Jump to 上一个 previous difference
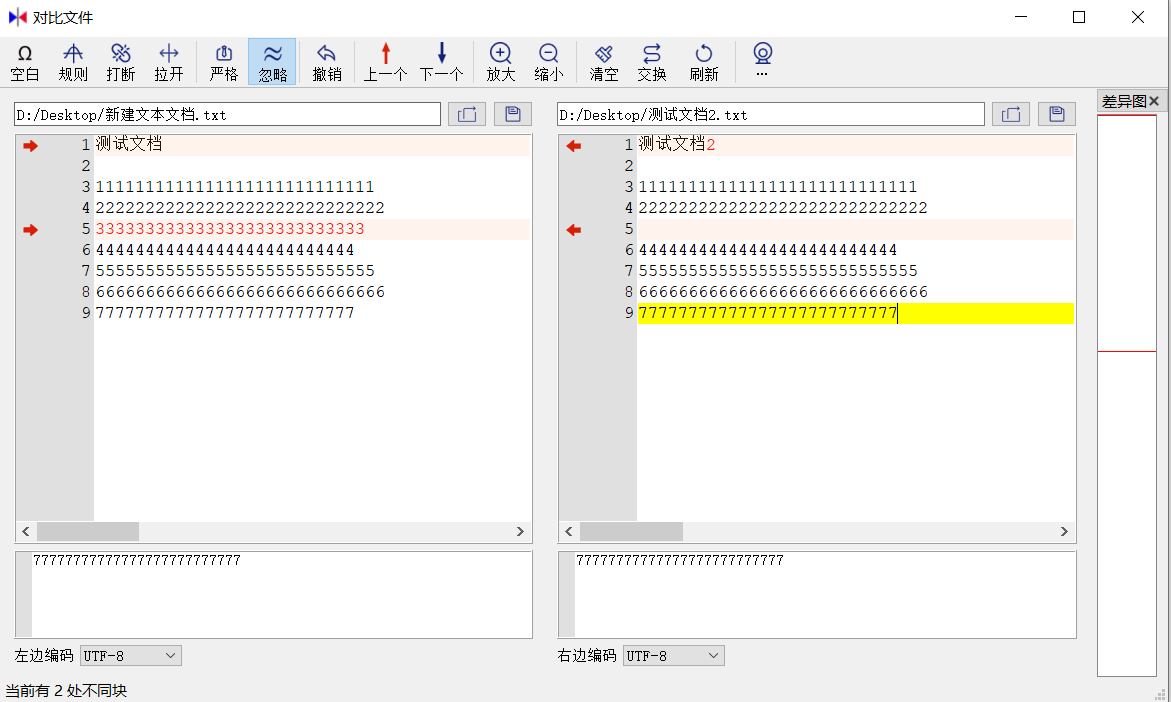The image size is (1171, 702). (385, 62)
